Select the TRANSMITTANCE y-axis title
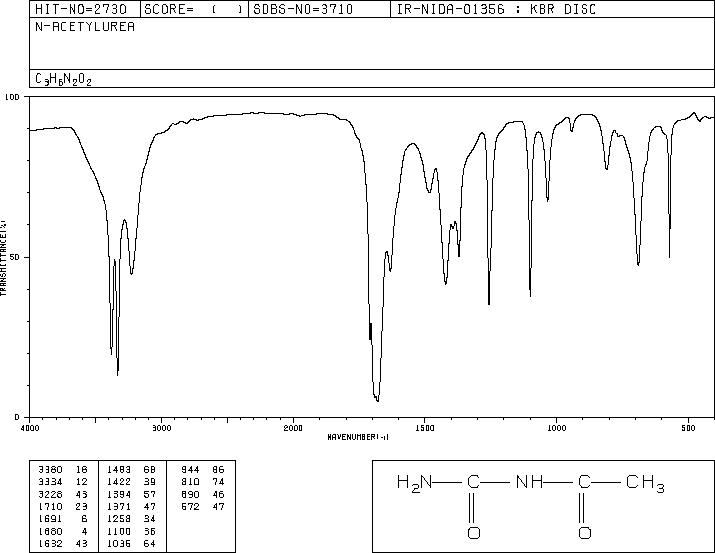Image resolution: width=715 pixels, height=553 pixels. tap(3, 258)
